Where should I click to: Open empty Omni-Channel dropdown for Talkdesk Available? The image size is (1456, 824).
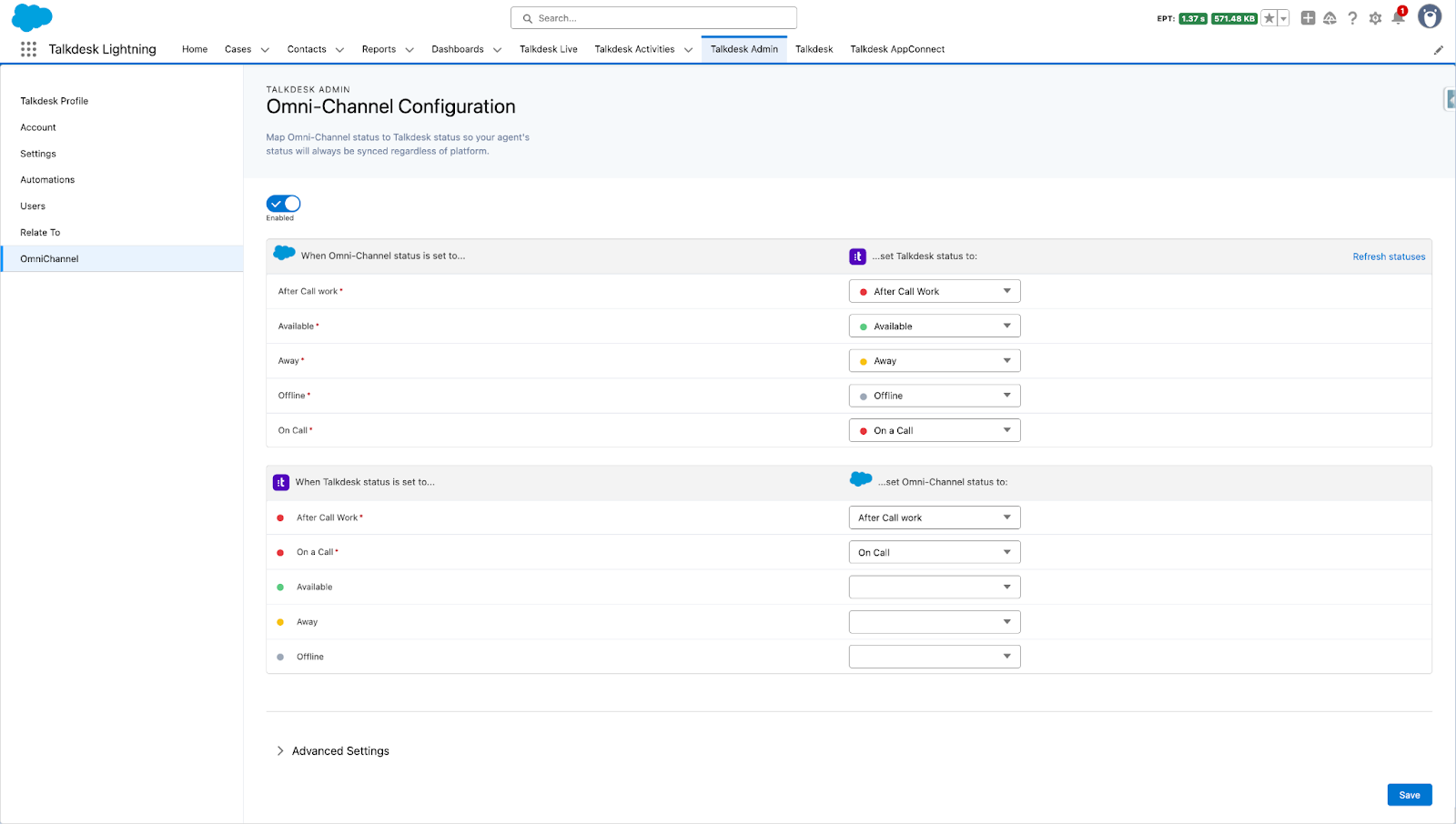coord(935,587)
